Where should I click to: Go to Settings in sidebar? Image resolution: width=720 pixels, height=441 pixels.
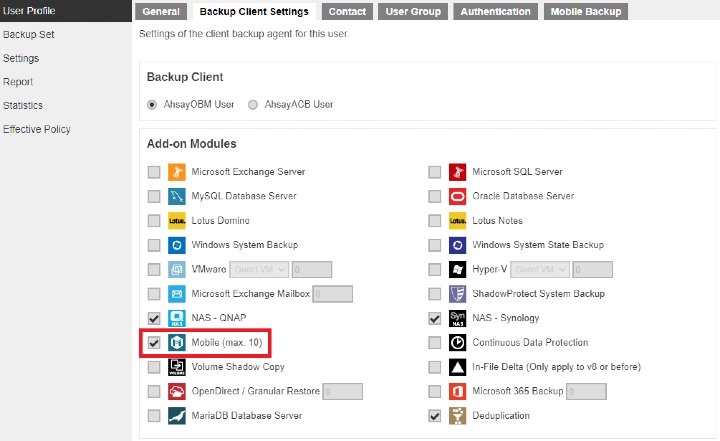[21, 58]
